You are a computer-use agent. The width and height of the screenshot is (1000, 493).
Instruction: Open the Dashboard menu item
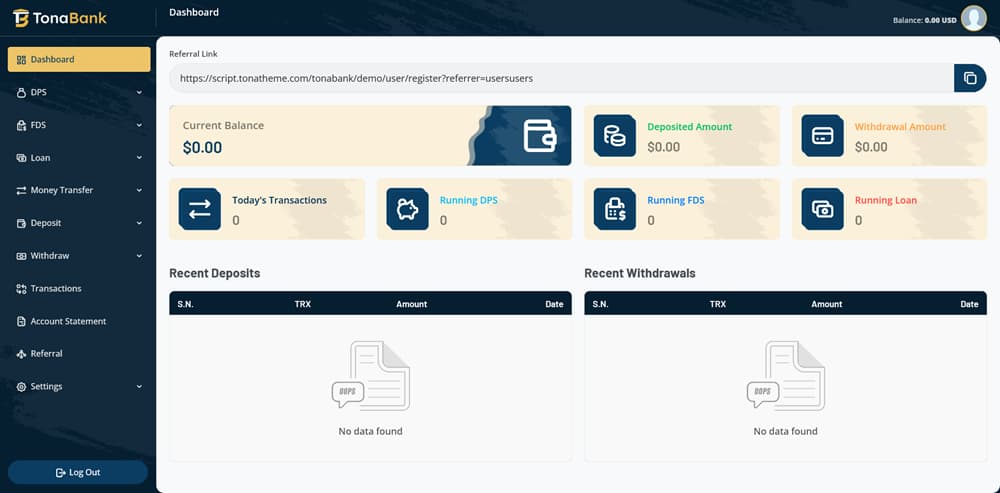(79, 59)
